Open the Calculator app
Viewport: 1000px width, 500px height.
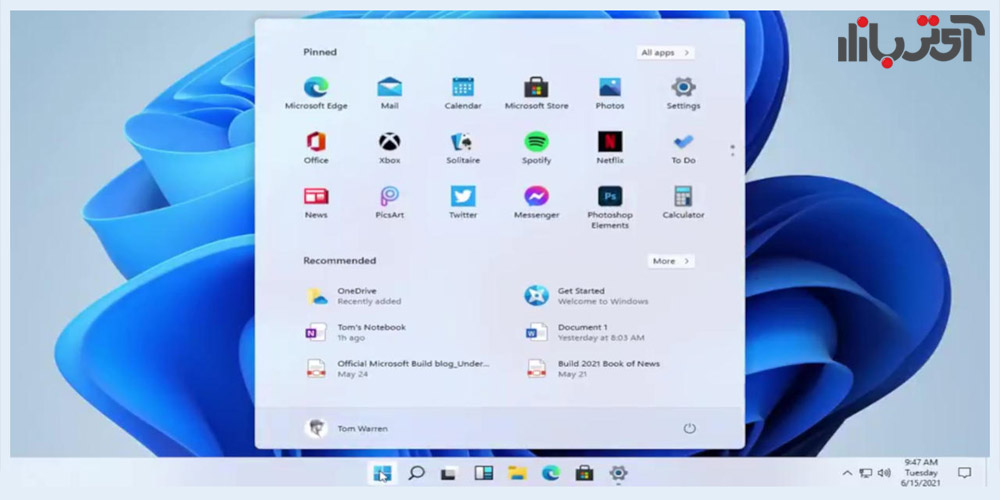click(x=683, y=203)
